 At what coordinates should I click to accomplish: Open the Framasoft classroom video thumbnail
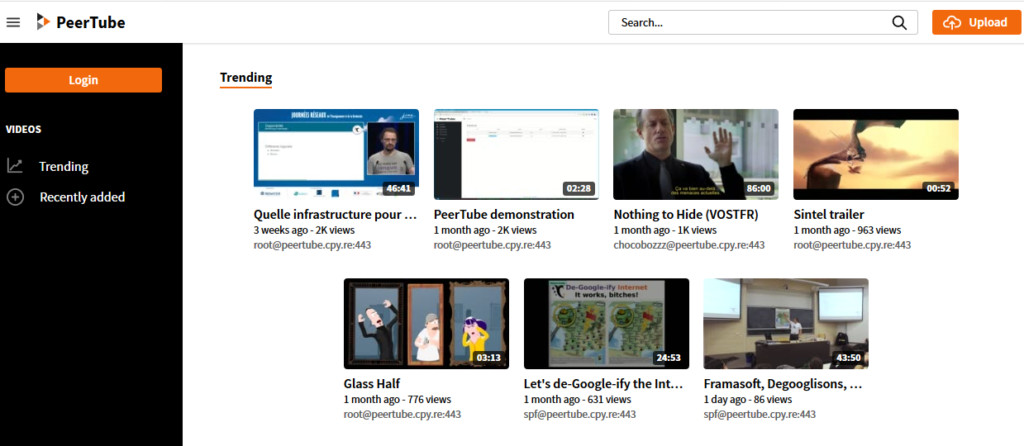pos(786,323)
